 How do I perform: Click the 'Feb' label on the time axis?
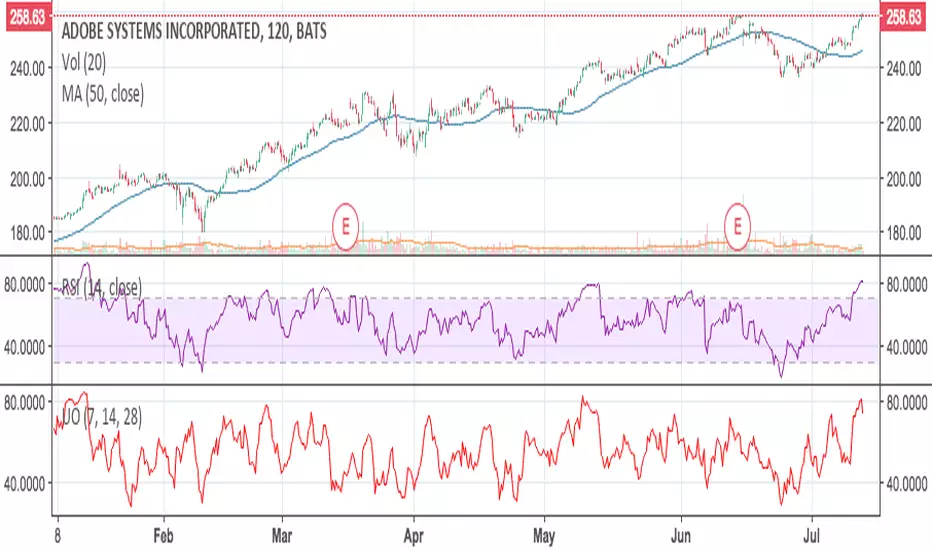[x=163, y=536]
